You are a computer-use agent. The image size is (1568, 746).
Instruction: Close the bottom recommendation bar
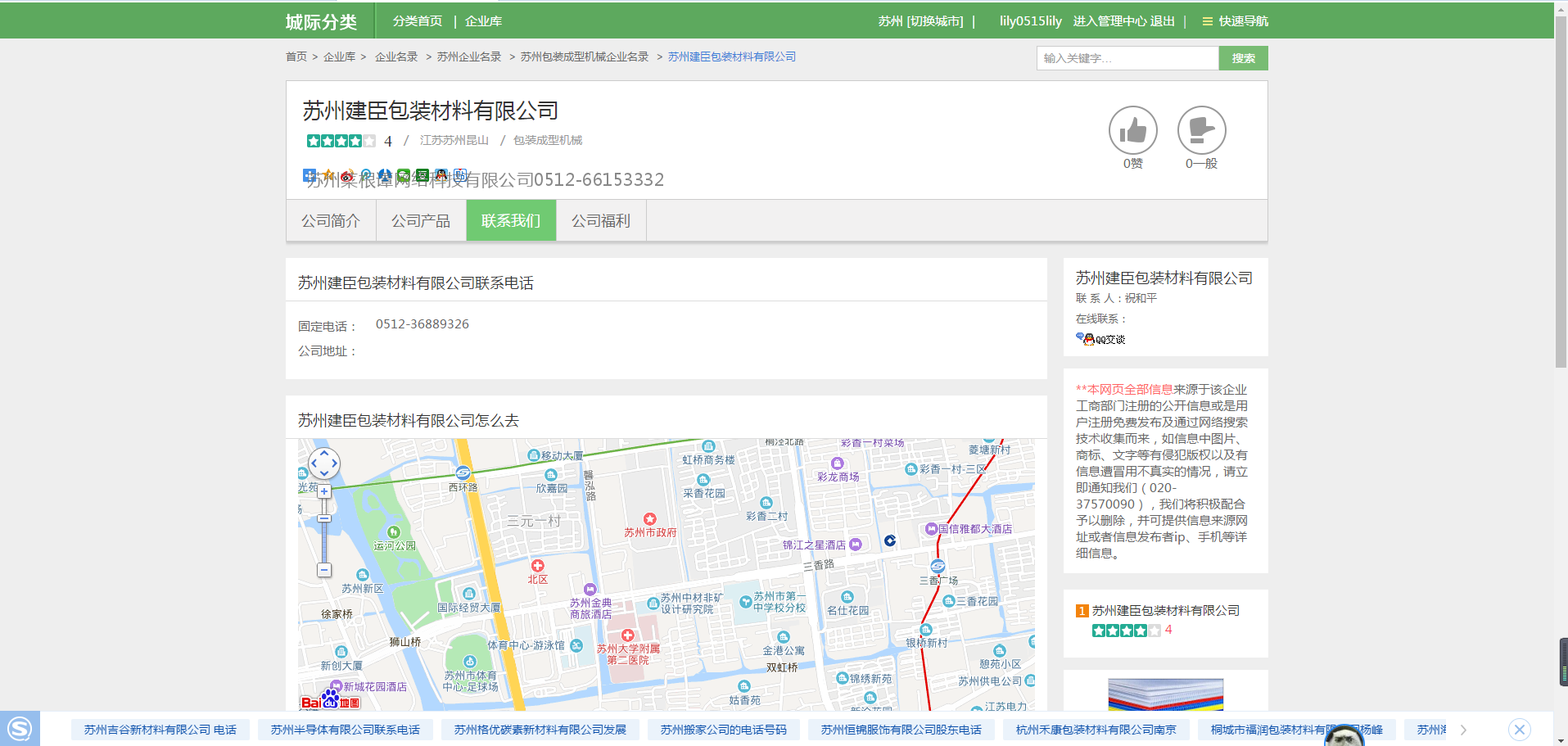1520,729
